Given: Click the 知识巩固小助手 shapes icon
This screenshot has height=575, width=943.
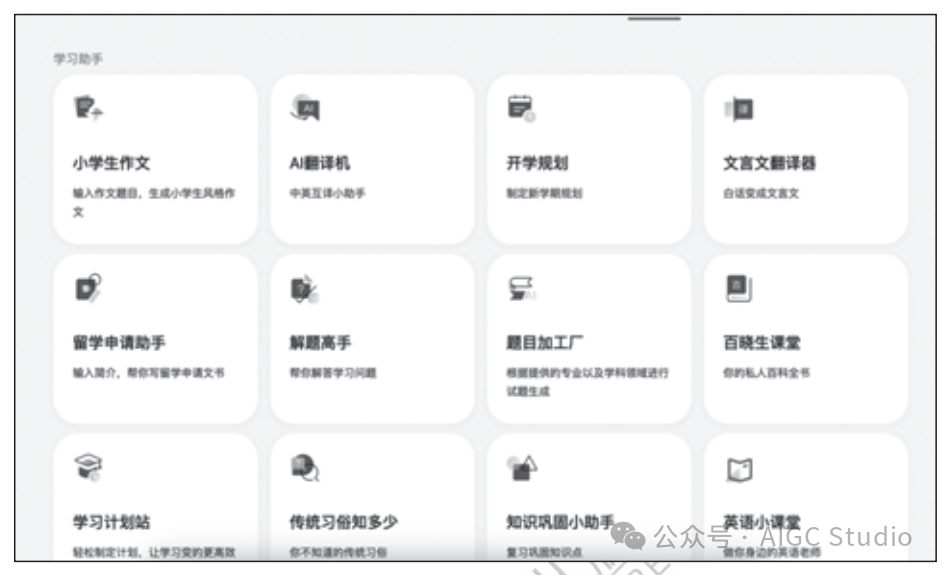Looking at the screenshot, I should click(x=521, y=468).
